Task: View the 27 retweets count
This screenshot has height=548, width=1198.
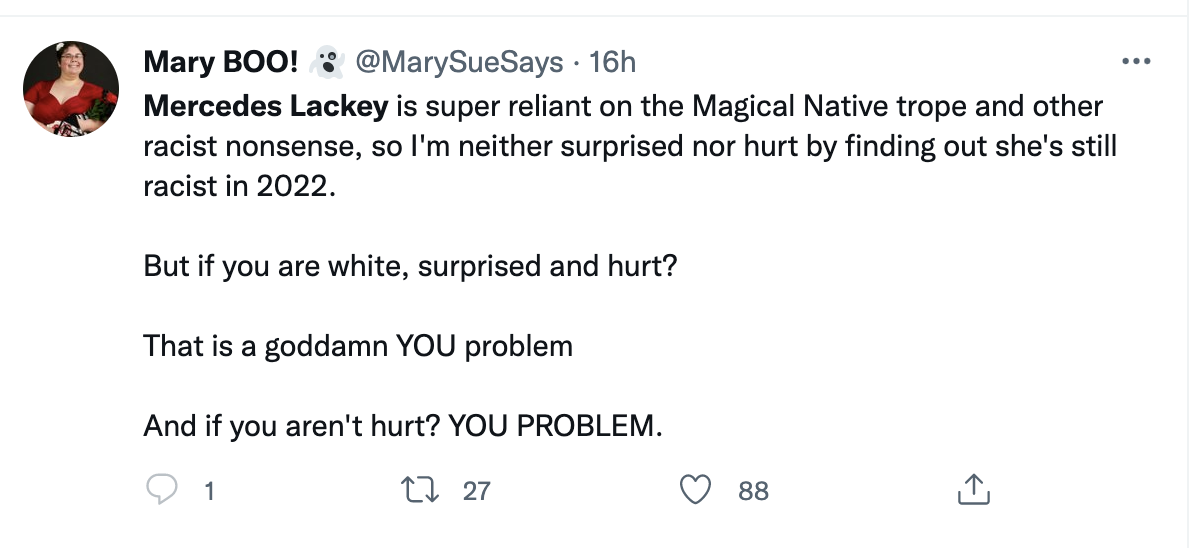Action: pyautogui.click(x=477, y=491)
